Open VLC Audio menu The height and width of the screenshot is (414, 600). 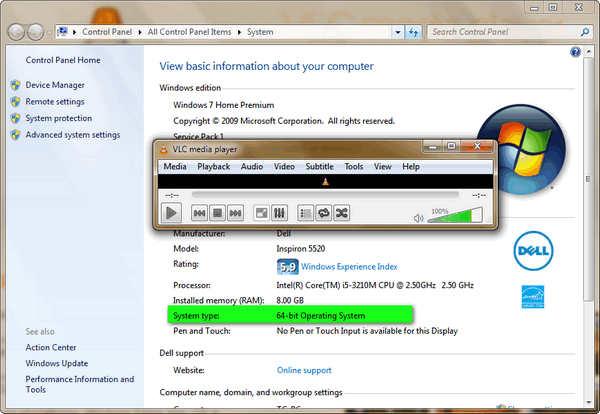252,166
